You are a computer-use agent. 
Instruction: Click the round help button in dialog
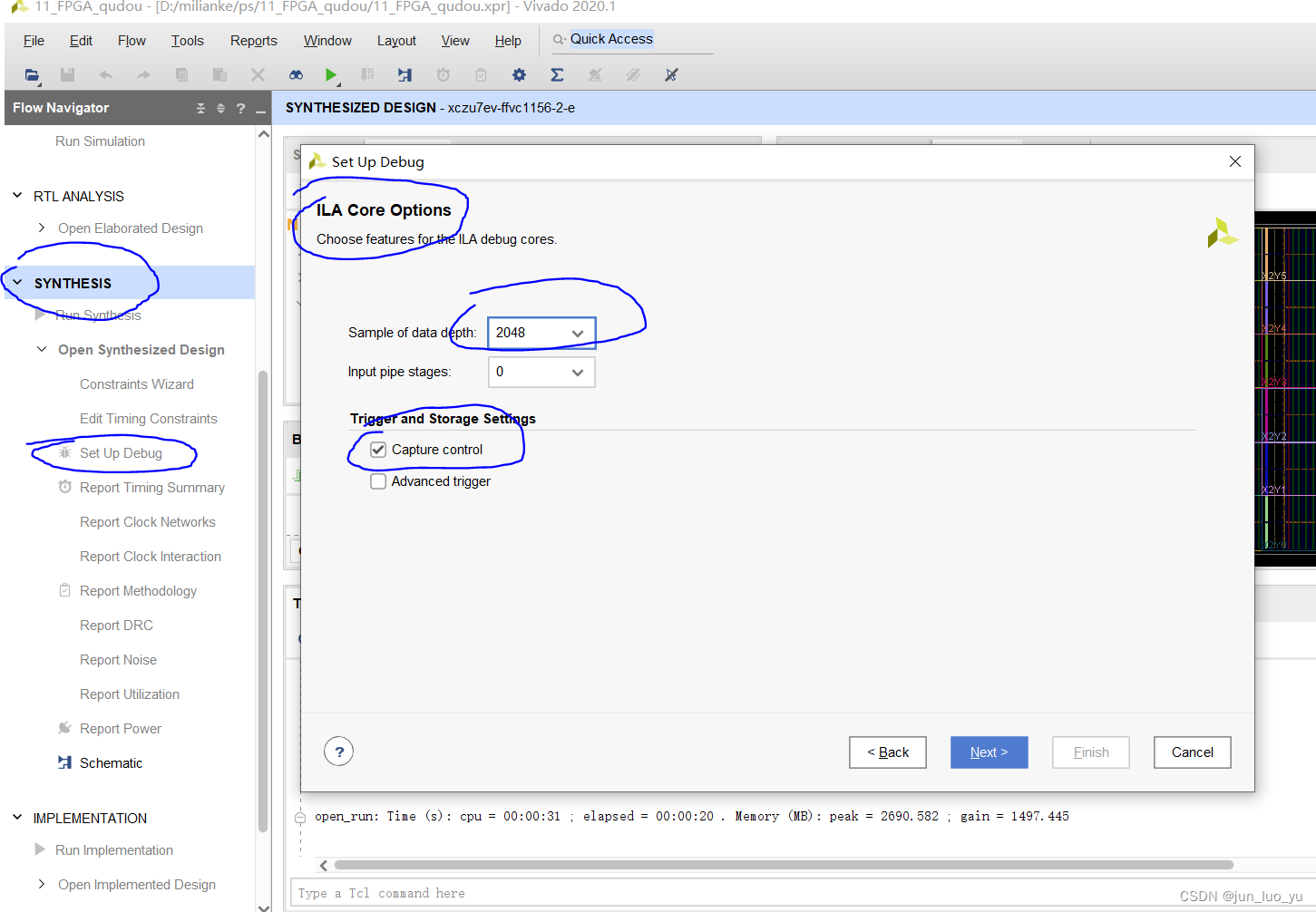(339, 752)
